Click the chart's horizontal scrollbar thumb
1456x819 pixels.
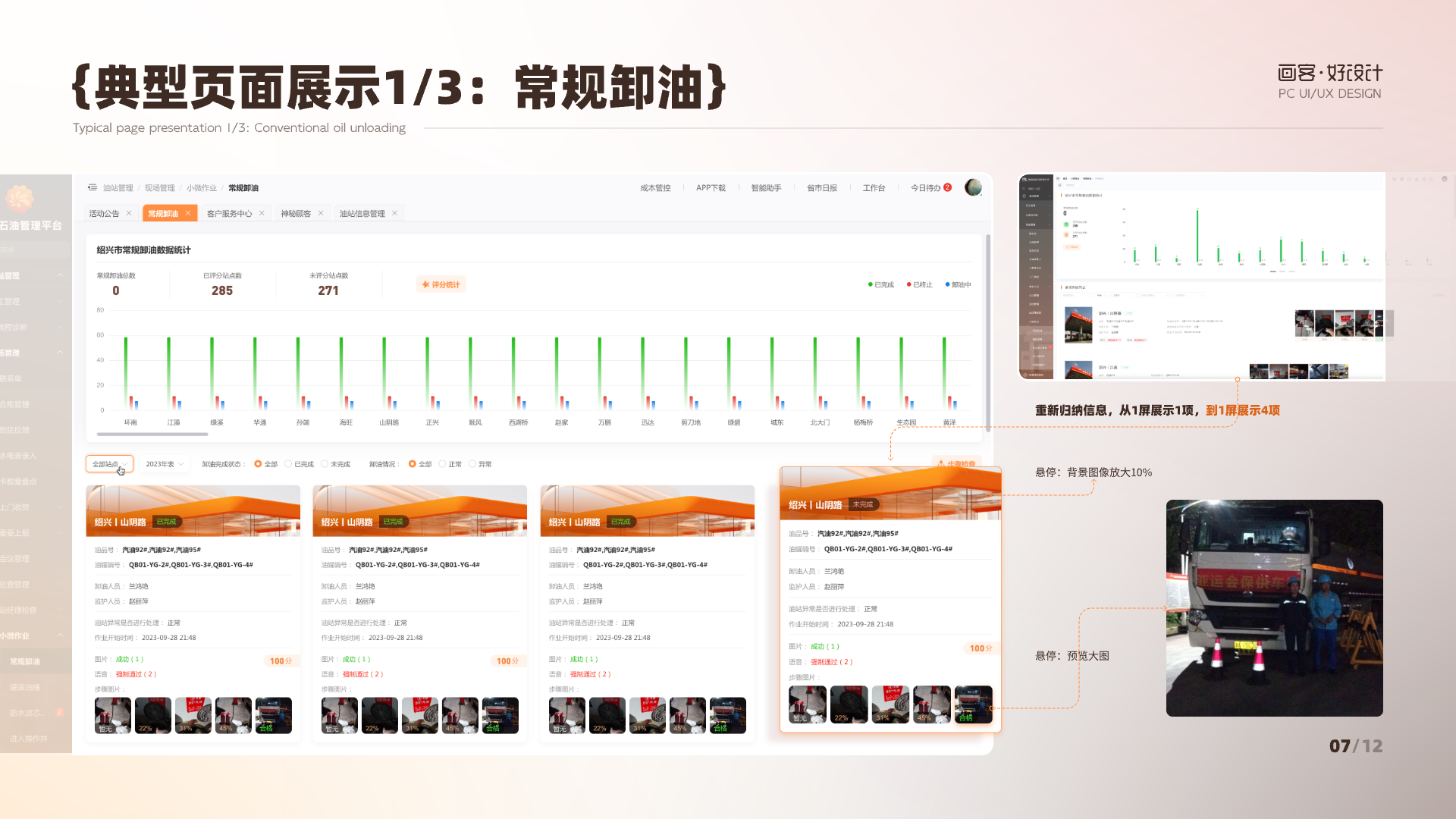[152, 435]
